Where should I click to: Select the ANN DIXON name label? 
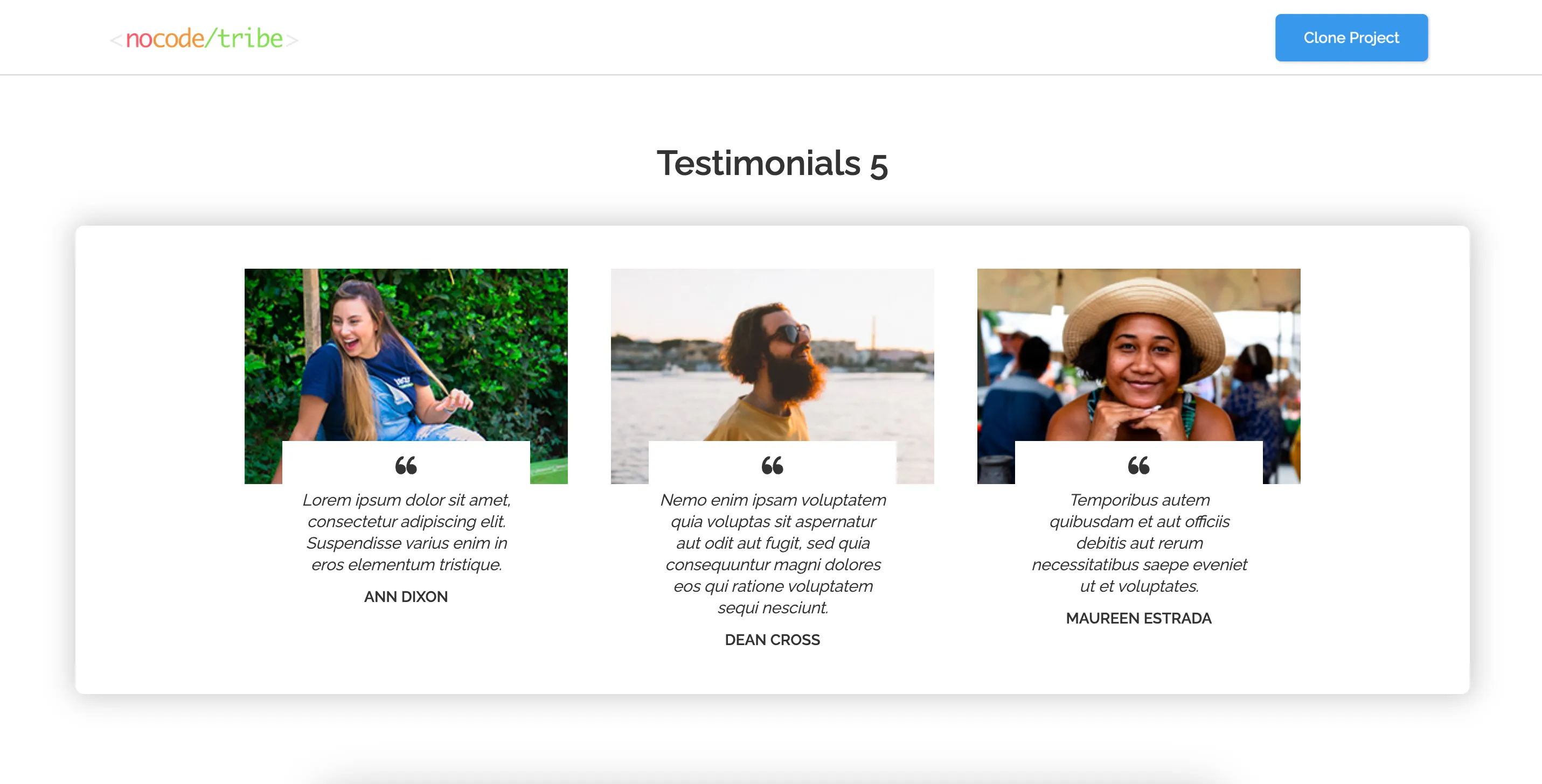tap(406, 597)
